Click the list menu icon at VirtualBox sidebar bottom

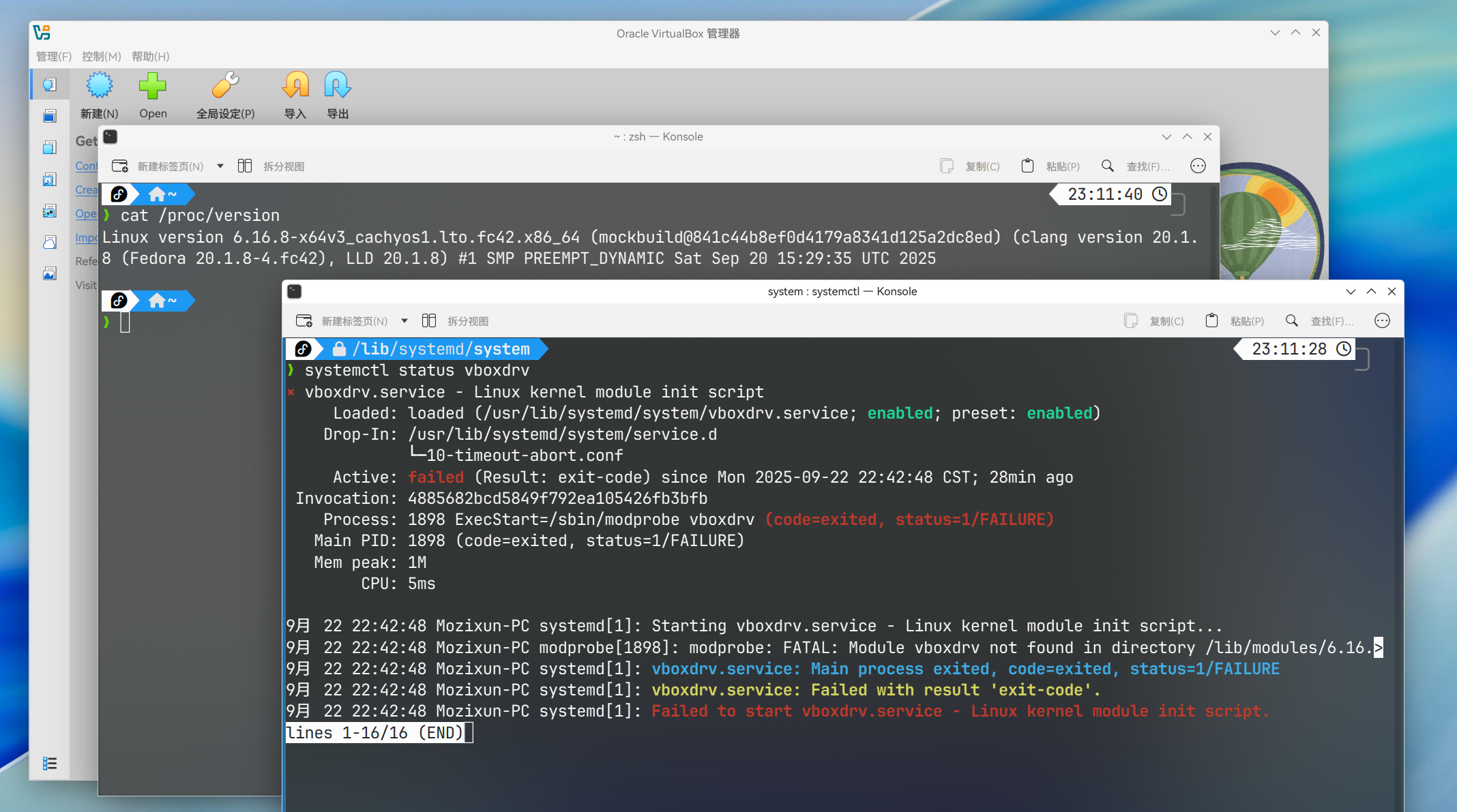coord(49,764)
